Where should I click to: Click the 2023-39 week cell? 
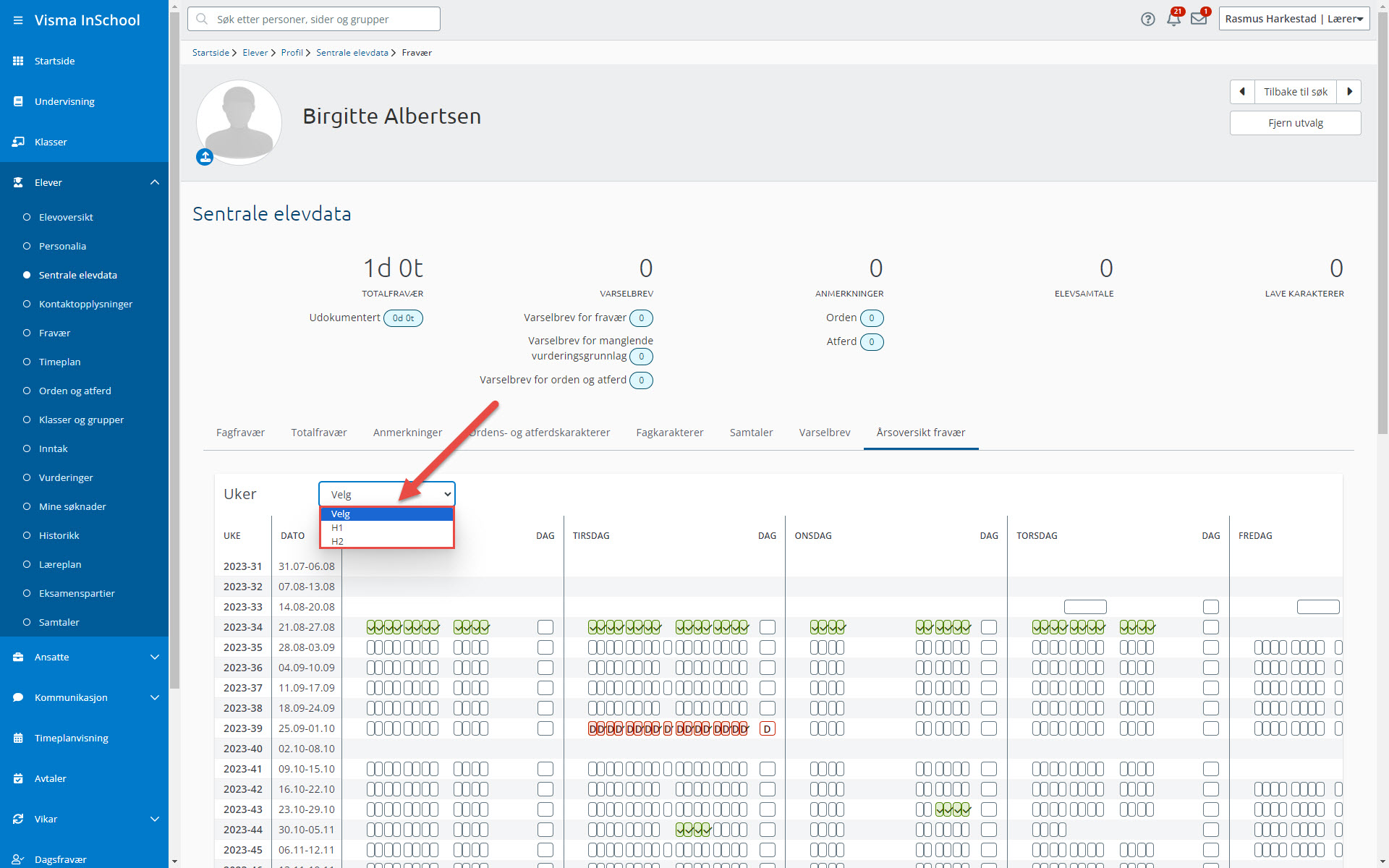pyautogui.click(x=243, y=728)
